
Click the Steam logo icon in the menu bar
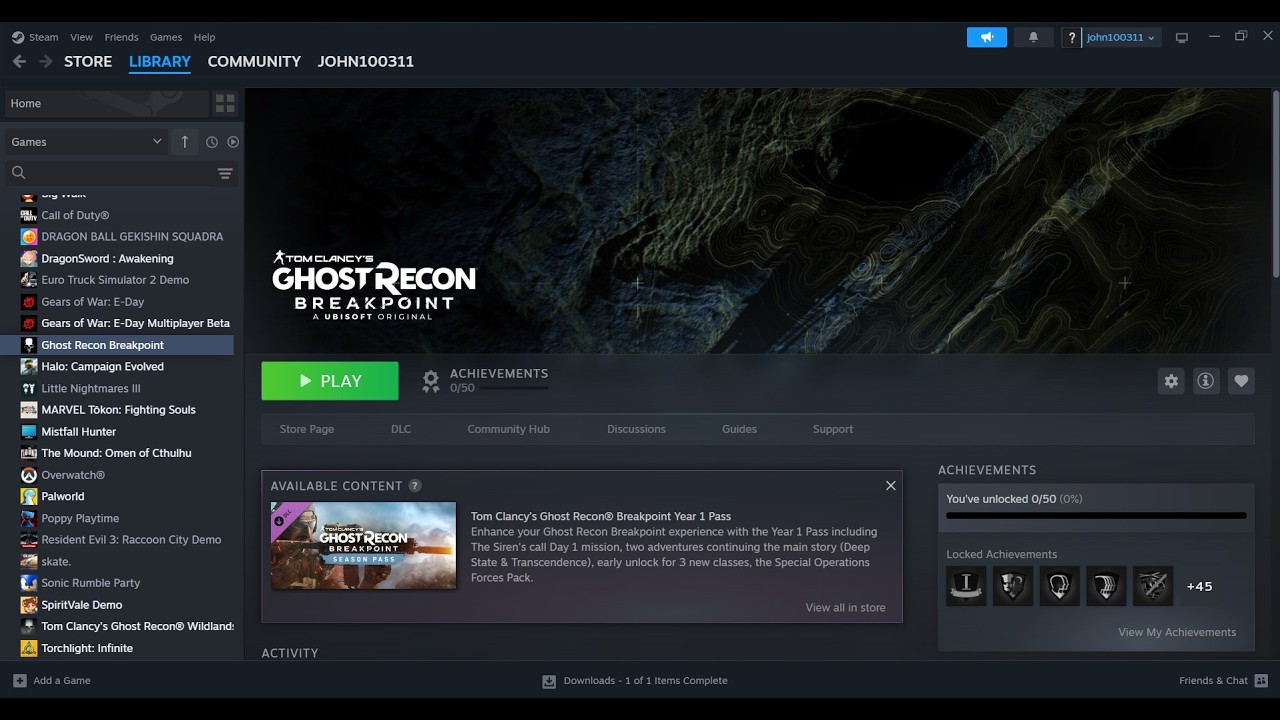(x=18, y=37)
